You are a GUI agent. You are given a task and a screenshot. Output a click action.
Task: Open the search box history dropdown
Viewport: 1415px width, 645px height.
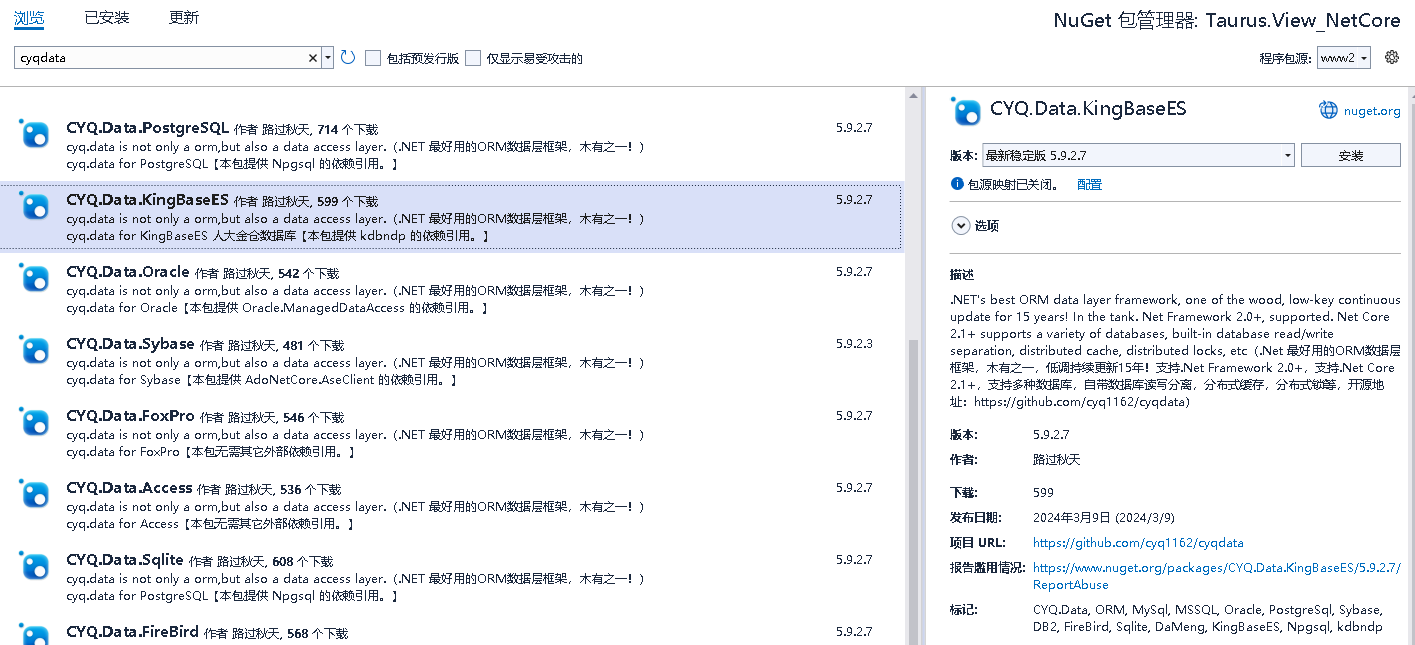(328, 58)
